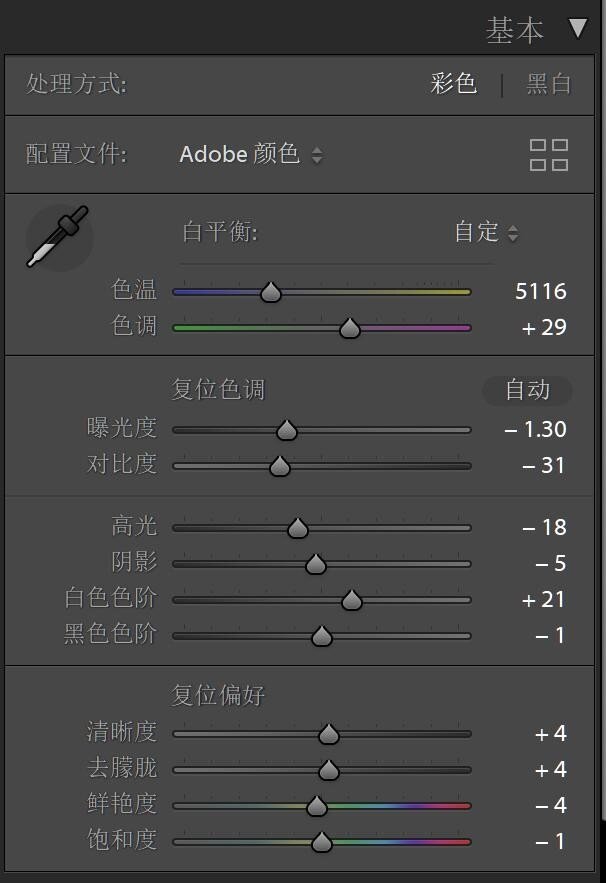Open the Adobe 颜色 profile dropdown
The image size is (606, 883).
[x=251, y=155]
